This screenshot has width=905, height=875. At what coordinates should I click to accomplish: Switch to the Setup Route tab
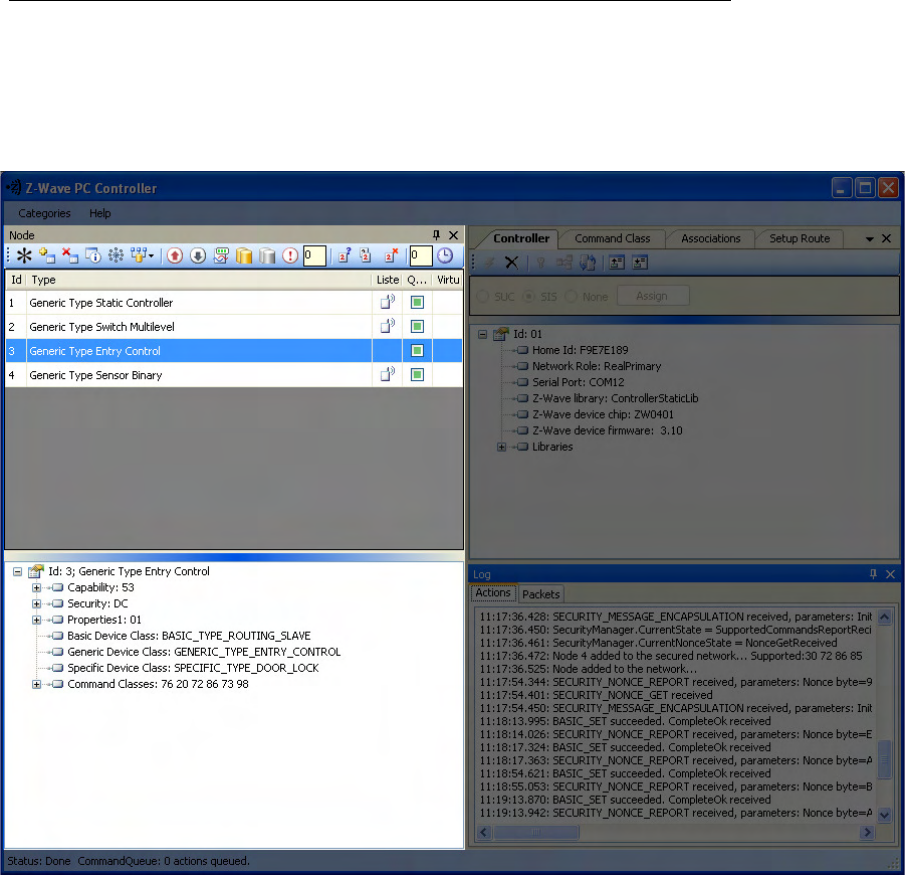[x=799, y=238]
